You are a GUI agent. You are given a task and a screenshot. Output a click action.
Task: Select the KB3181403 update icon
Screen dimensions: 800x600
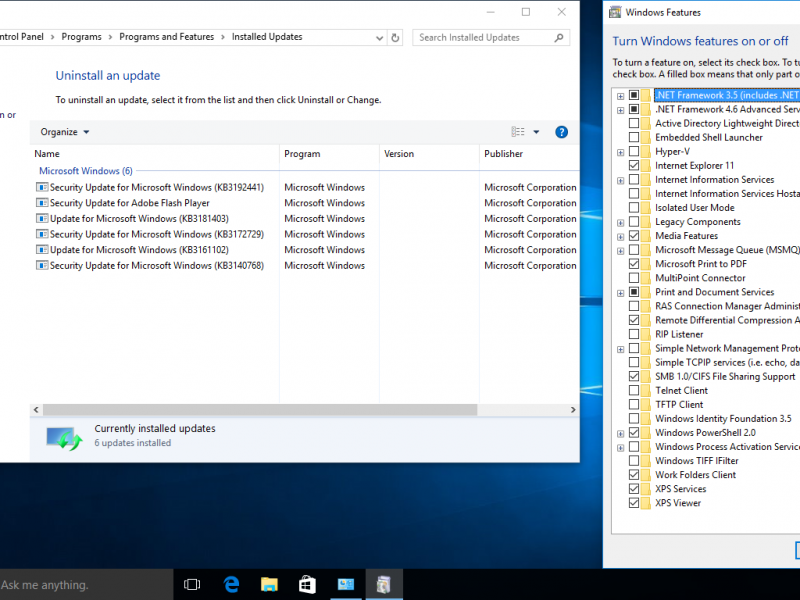(x=42, y=218)
